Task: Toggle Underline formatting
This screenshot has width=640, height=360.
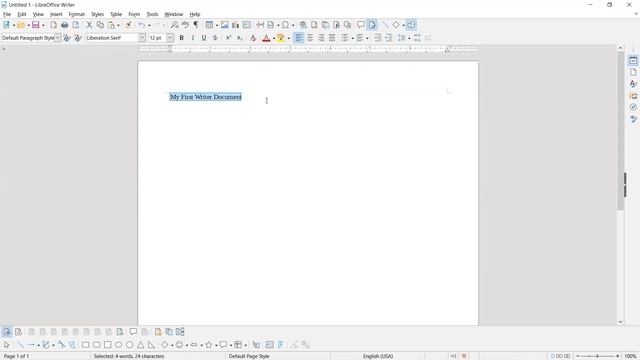Action: tap(204, 38)
